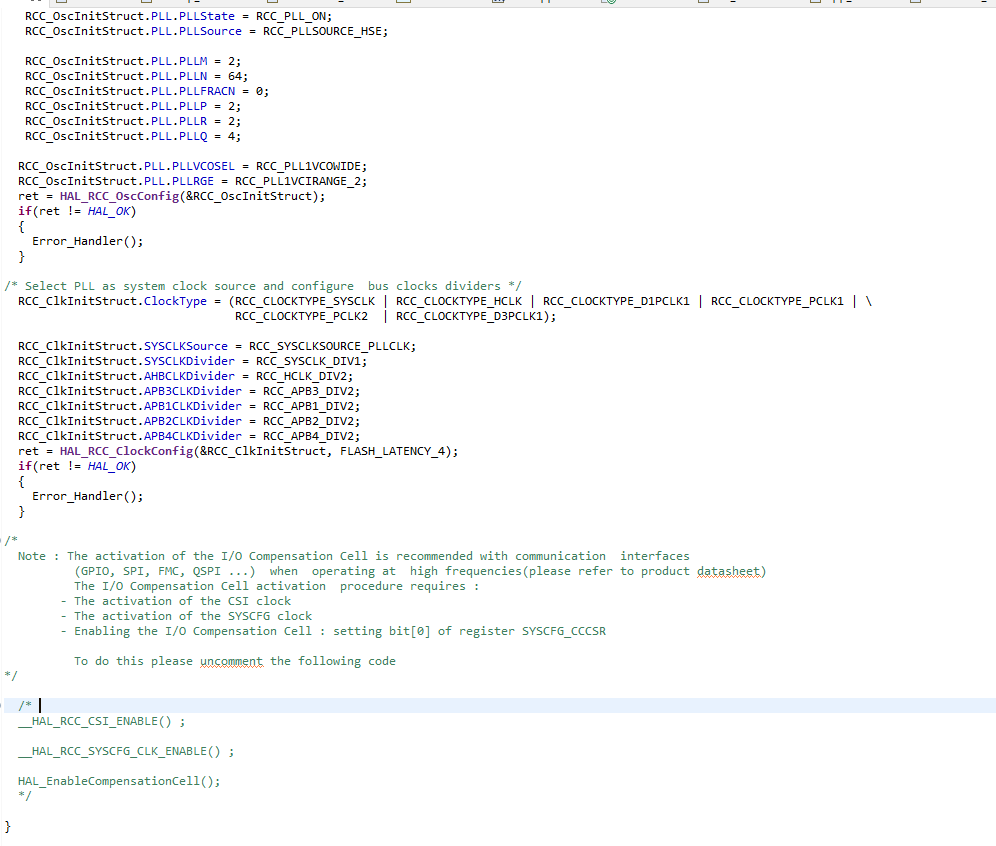Screen dimensions: 996x846
Task: Click the ClockType field name
Action: [x=175, y=301]
